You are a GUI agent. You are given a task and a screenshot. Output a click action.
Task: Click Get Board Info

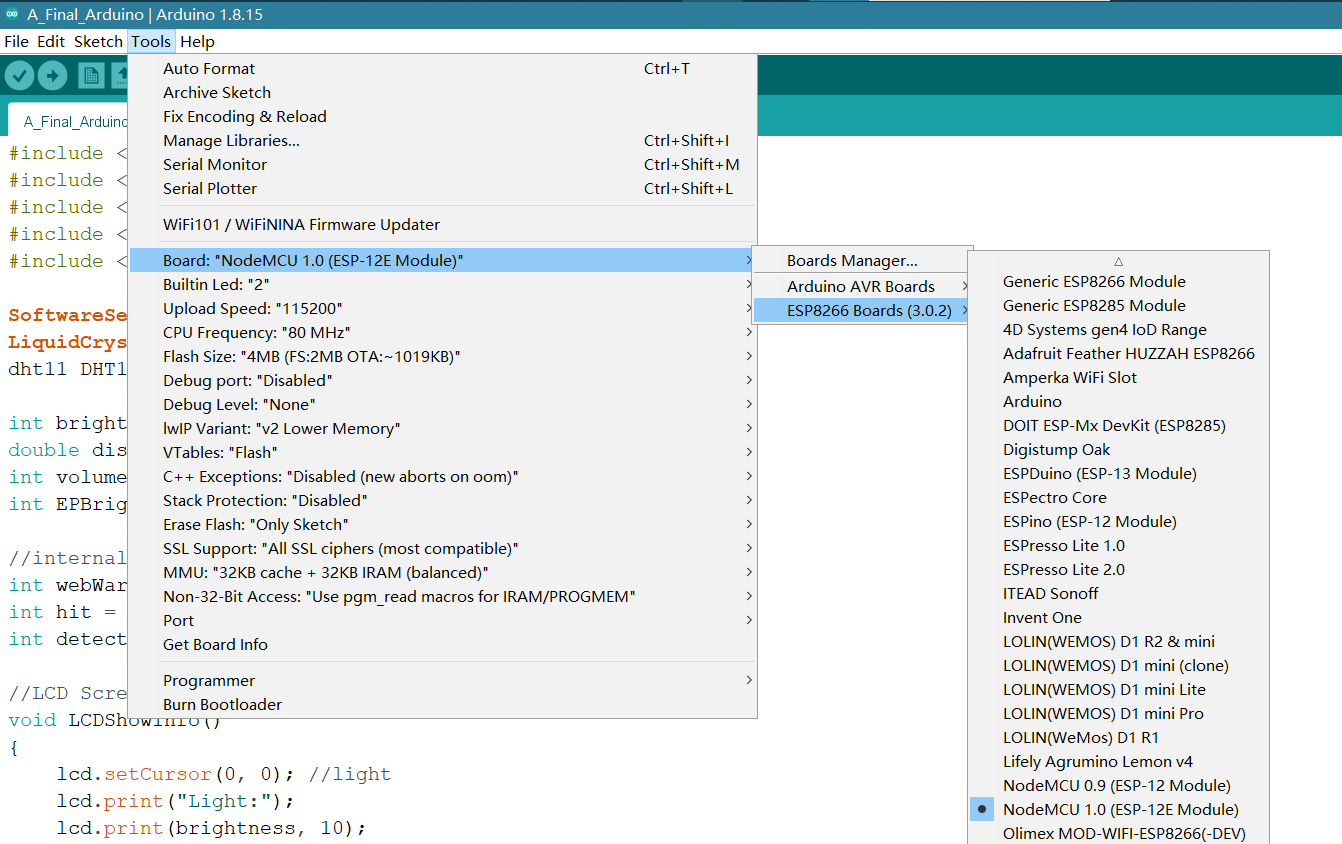443,645
